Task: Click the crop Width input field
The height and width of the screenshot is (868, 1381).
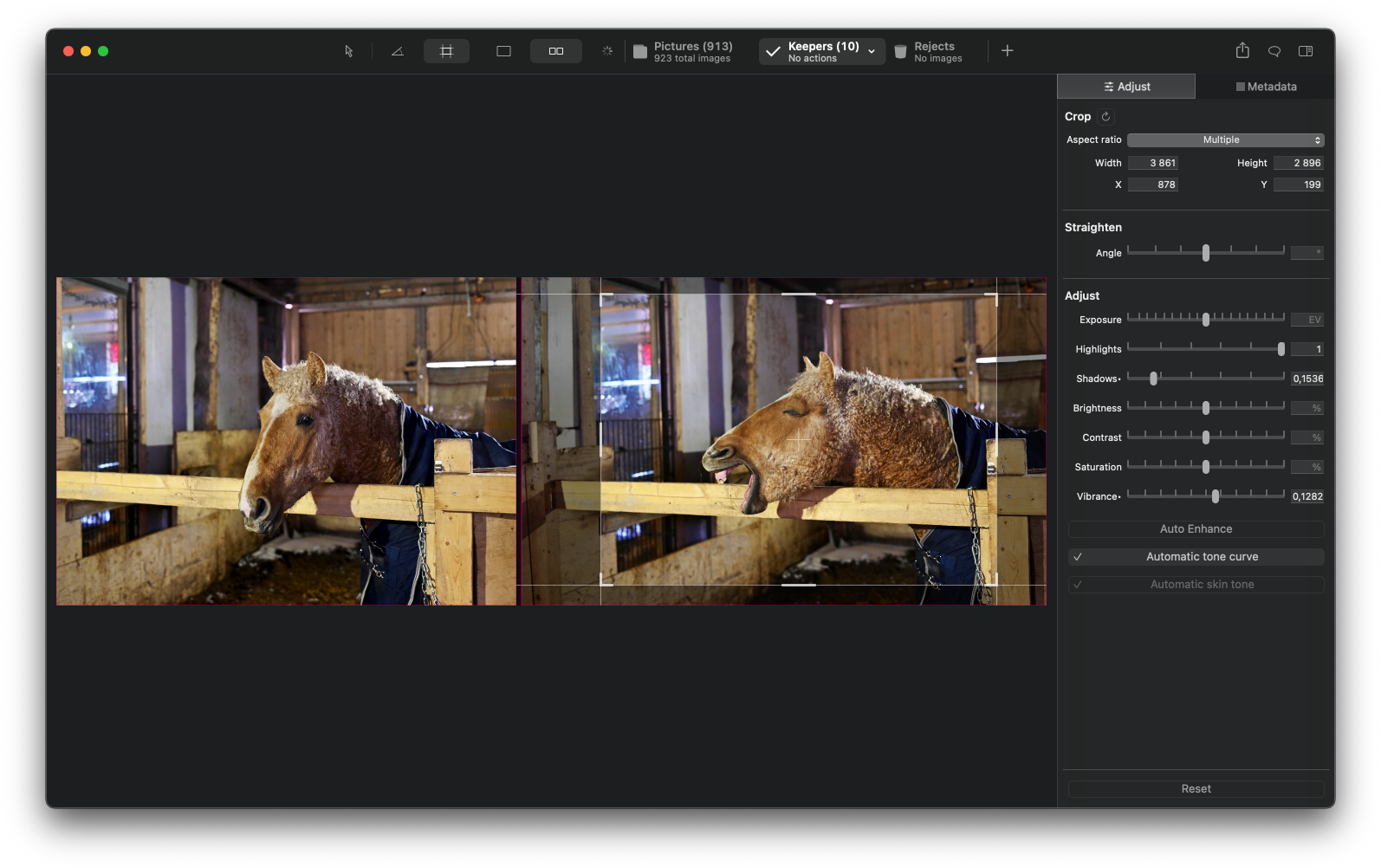Action: pos(1153,163)
